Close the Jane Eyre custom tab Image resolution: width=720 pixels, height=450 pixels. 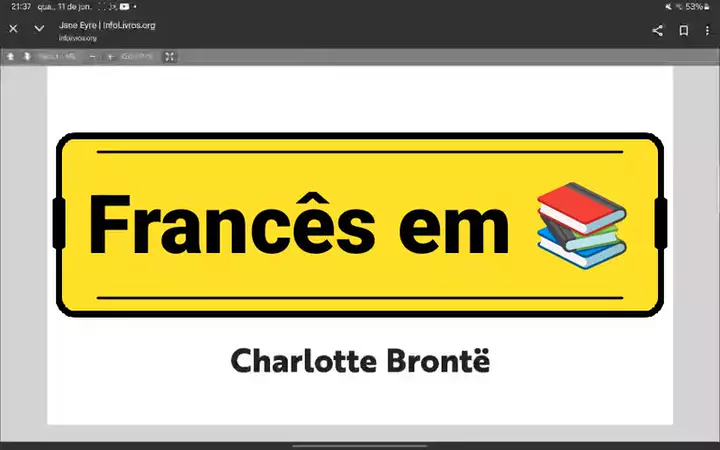[x=13, y=29]
